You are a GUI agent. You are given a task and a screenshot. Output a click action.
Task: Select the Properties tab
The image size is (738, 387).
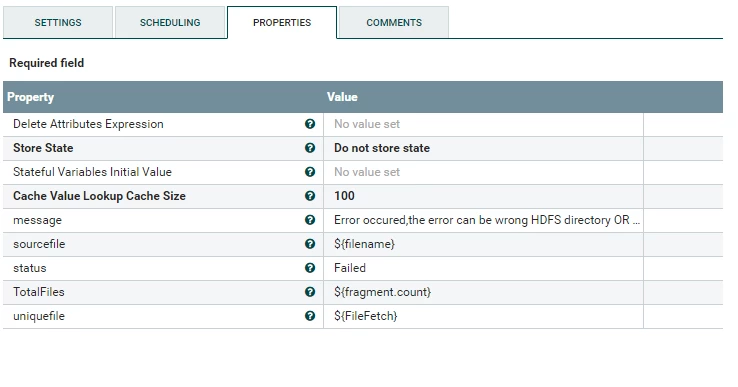tap(282, 23)
